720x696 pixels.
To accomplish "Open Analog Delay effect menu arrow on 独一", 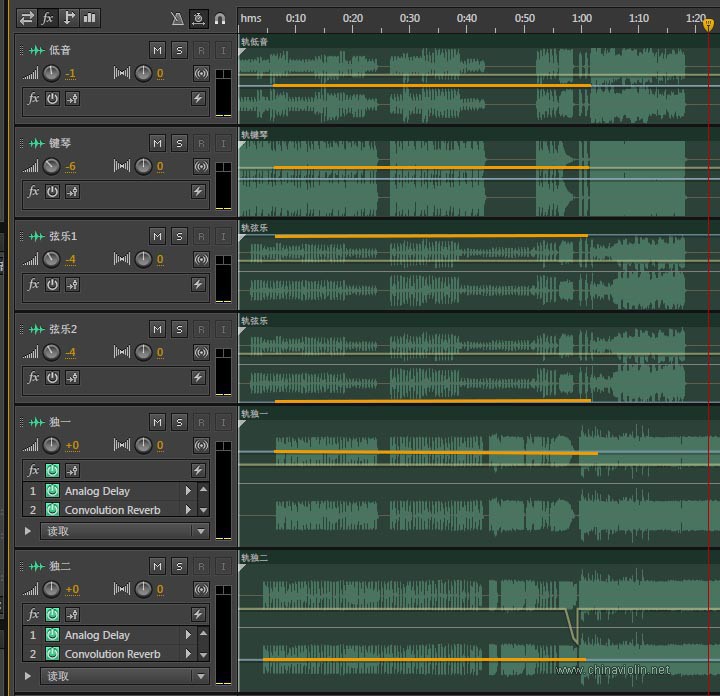I will [x=188, y=491].
